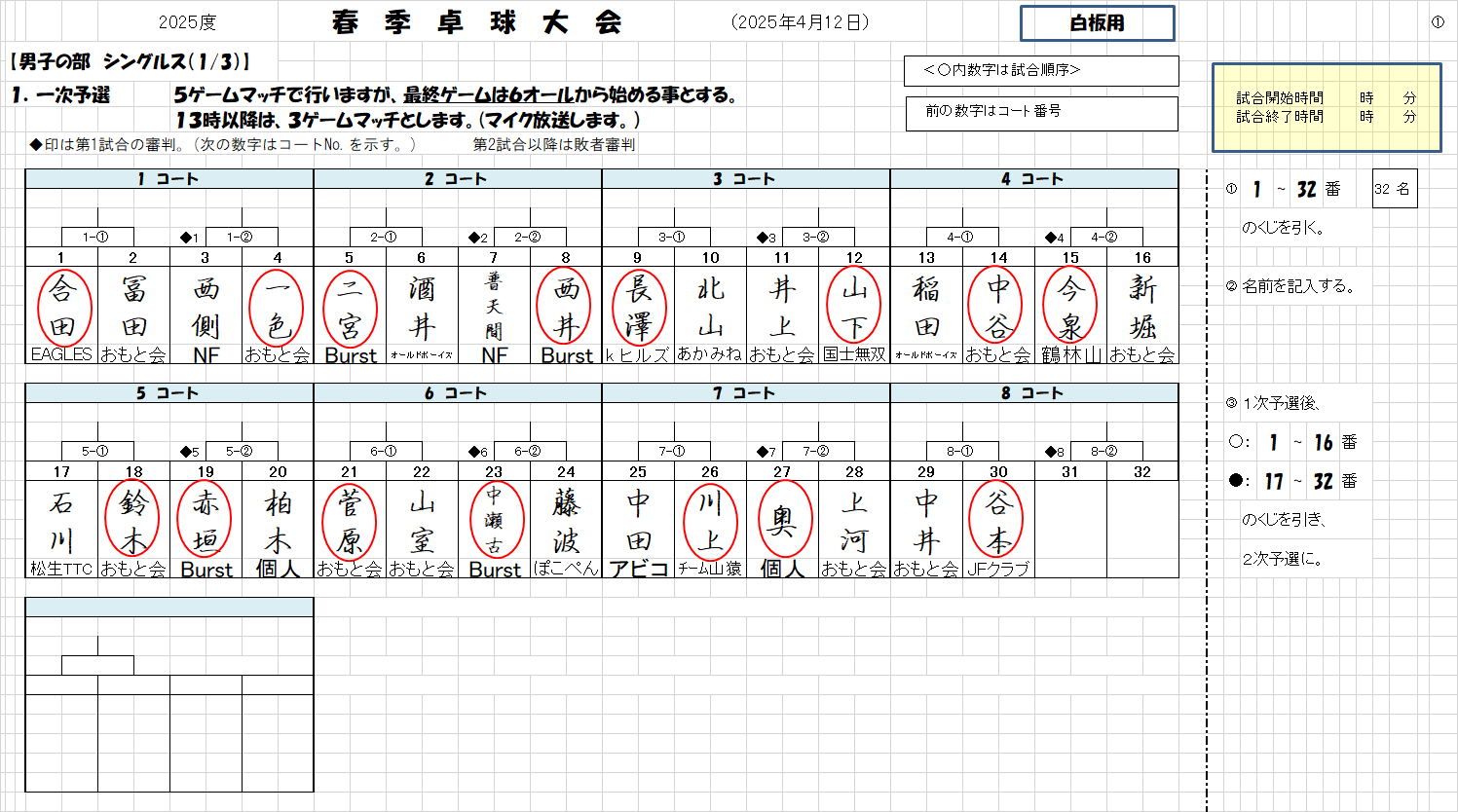The width and height of the screenshot is (1458, 812).
Task: Click the 前の数字はコート番号 note box
Action: (x=1041, y=113)
